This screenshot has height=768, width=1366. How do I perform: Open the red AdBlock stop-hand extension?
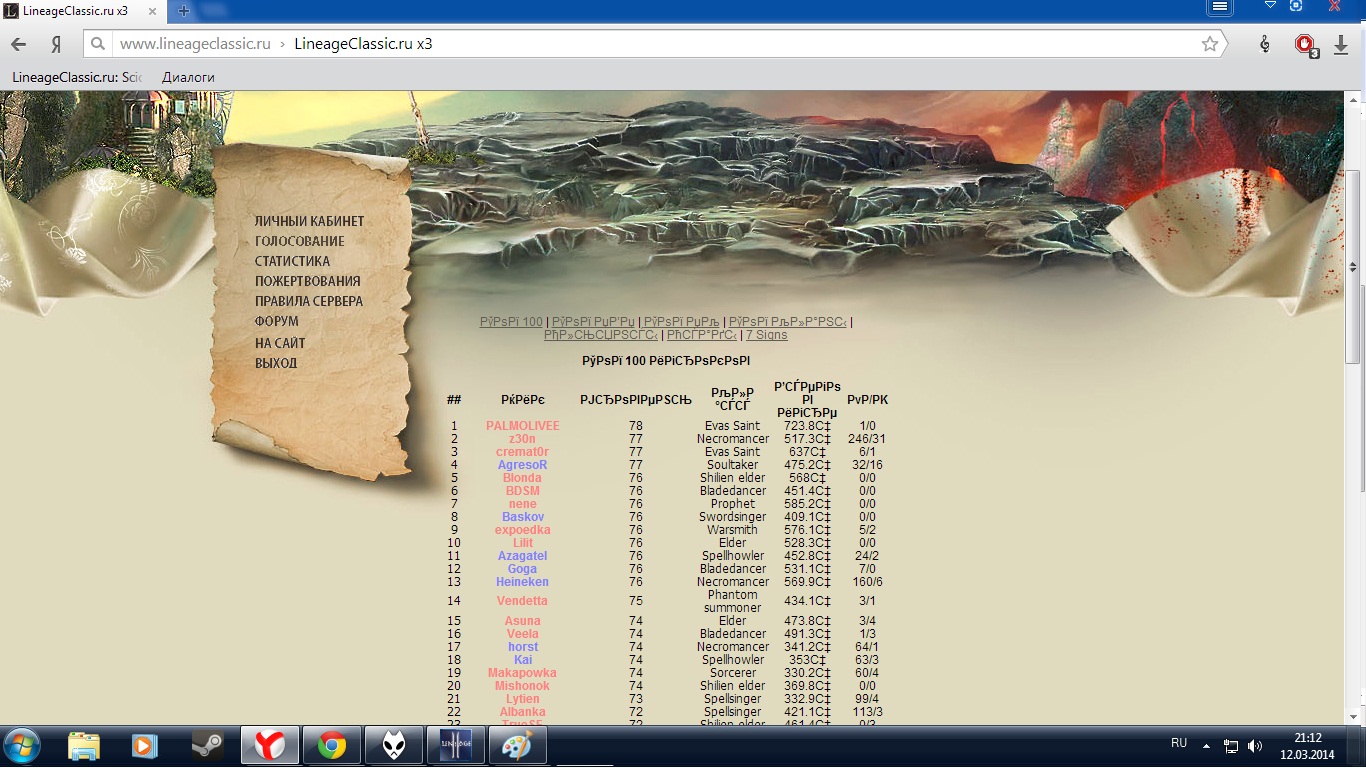click(x=1305, y=45)
